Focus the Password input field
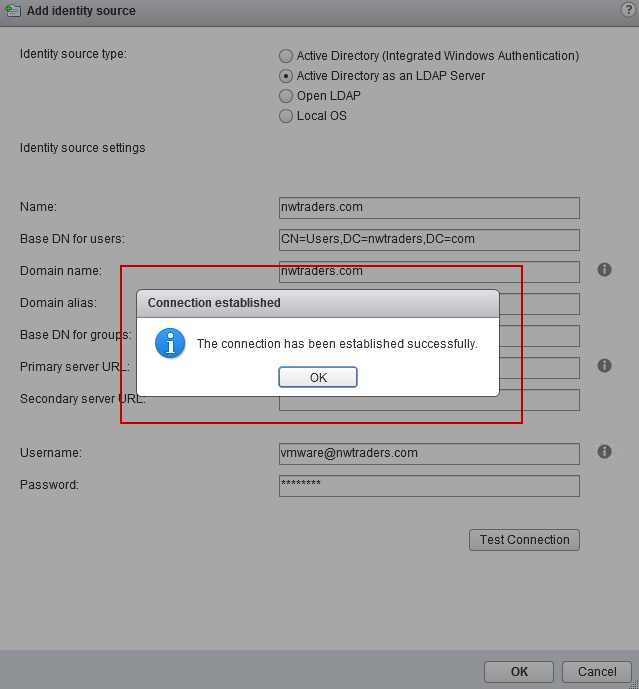Screen dimensions: 639x689 [x=429, y=486]
